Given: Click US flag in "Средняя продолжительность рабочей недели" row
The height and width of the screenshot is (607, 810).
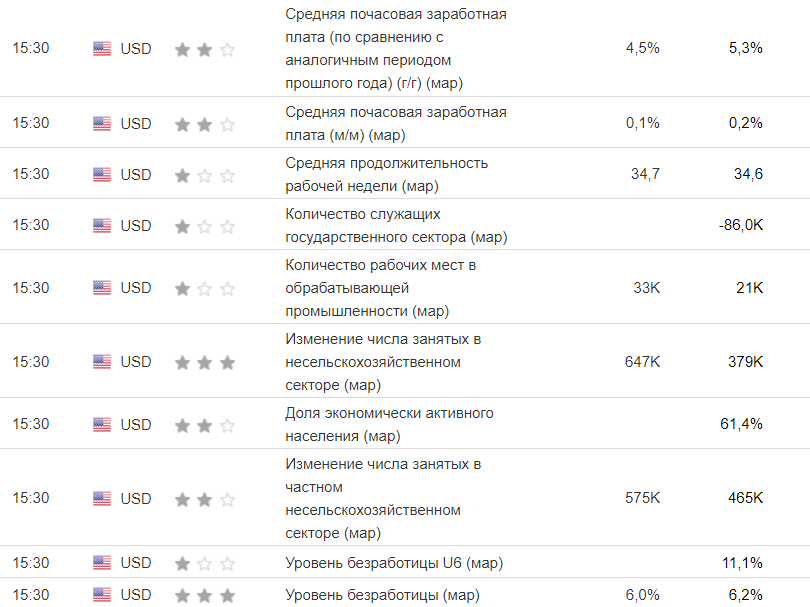Looking at the screenshot, I should 102,175.
